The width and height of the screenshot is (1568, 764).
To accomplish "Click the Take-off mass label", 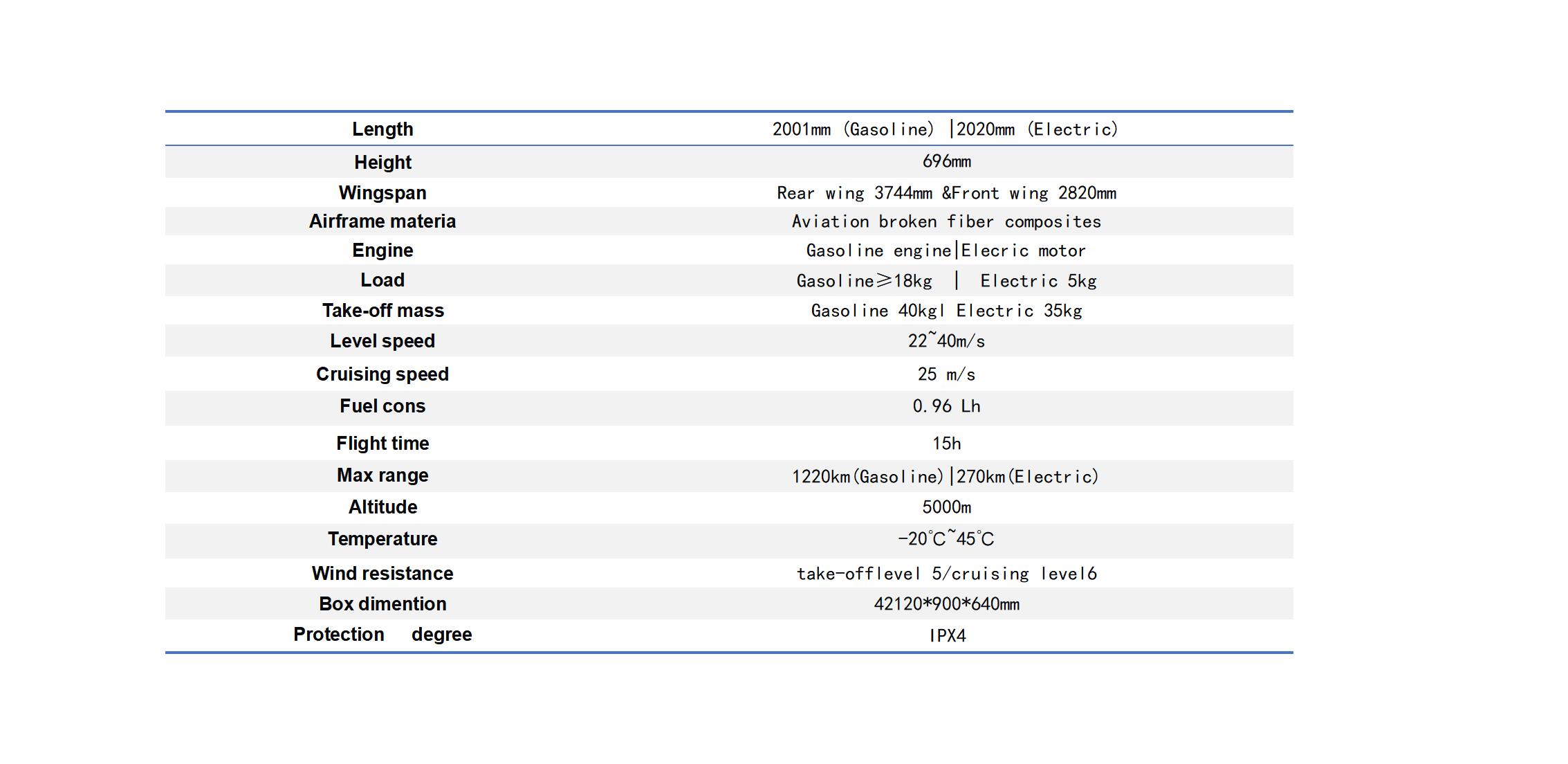I will pyautogui.click(x=382, y=311).
